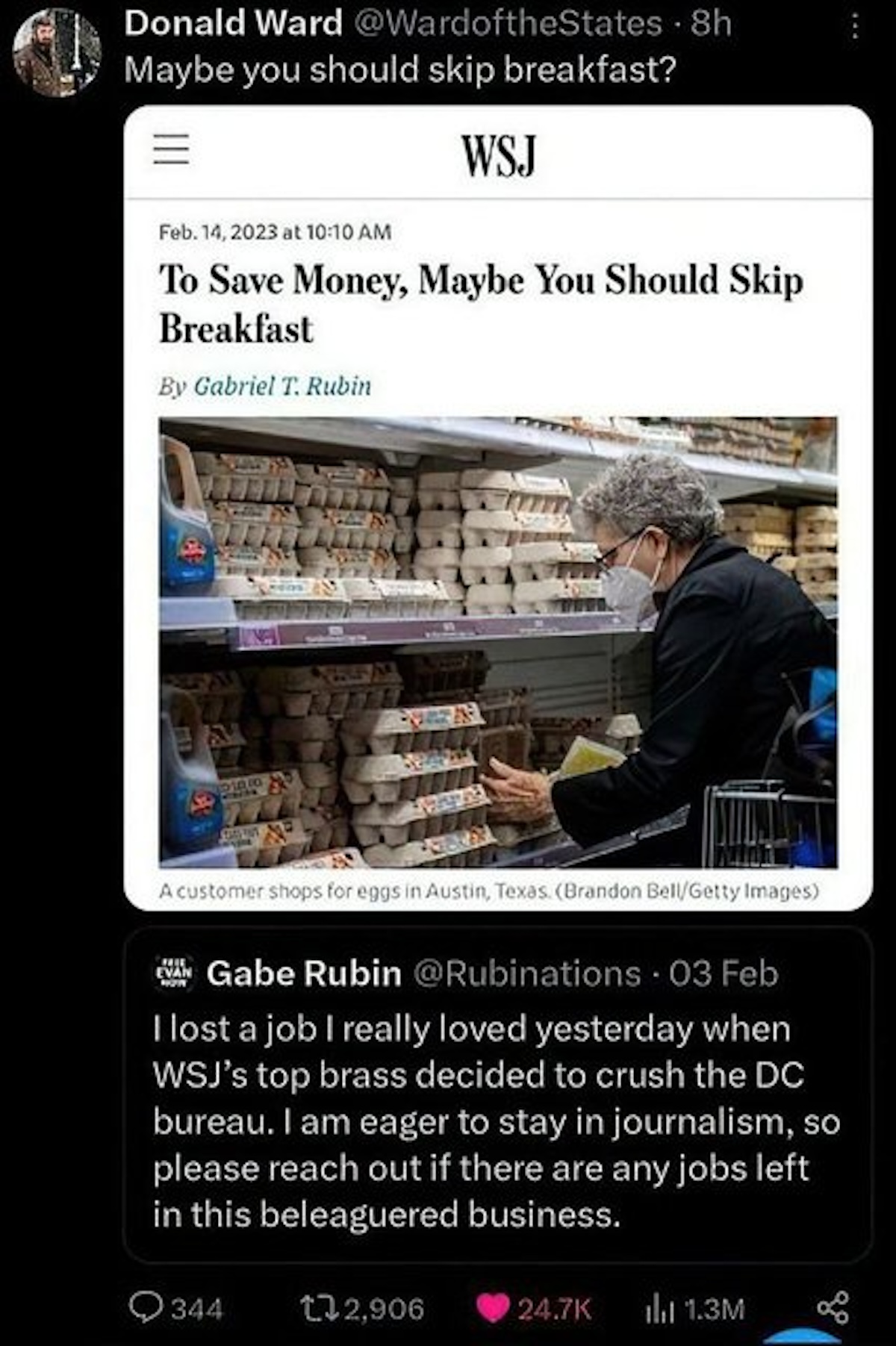Open Donald Ward display name link
896x1346 pixels.
(x=233, y=24)
